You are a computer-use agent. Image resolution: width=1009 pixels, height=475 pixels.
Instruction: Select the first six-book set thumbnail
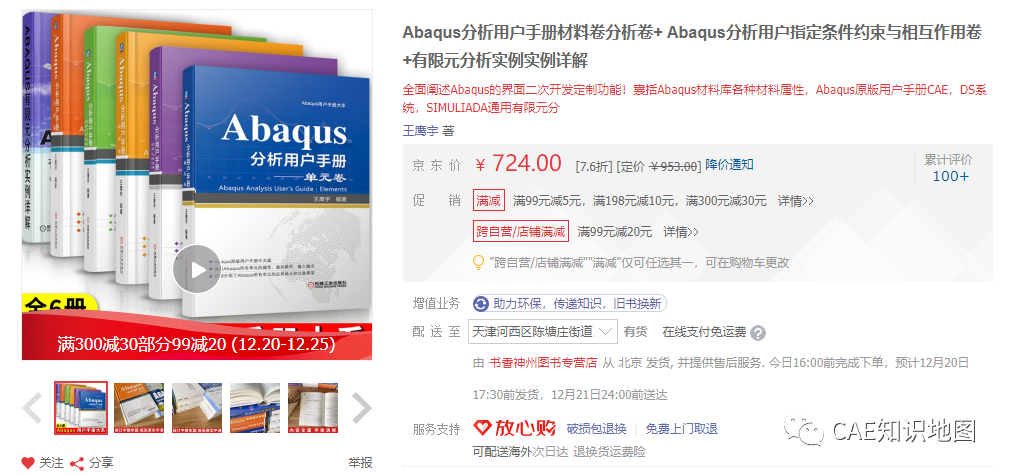pos(81,408)
